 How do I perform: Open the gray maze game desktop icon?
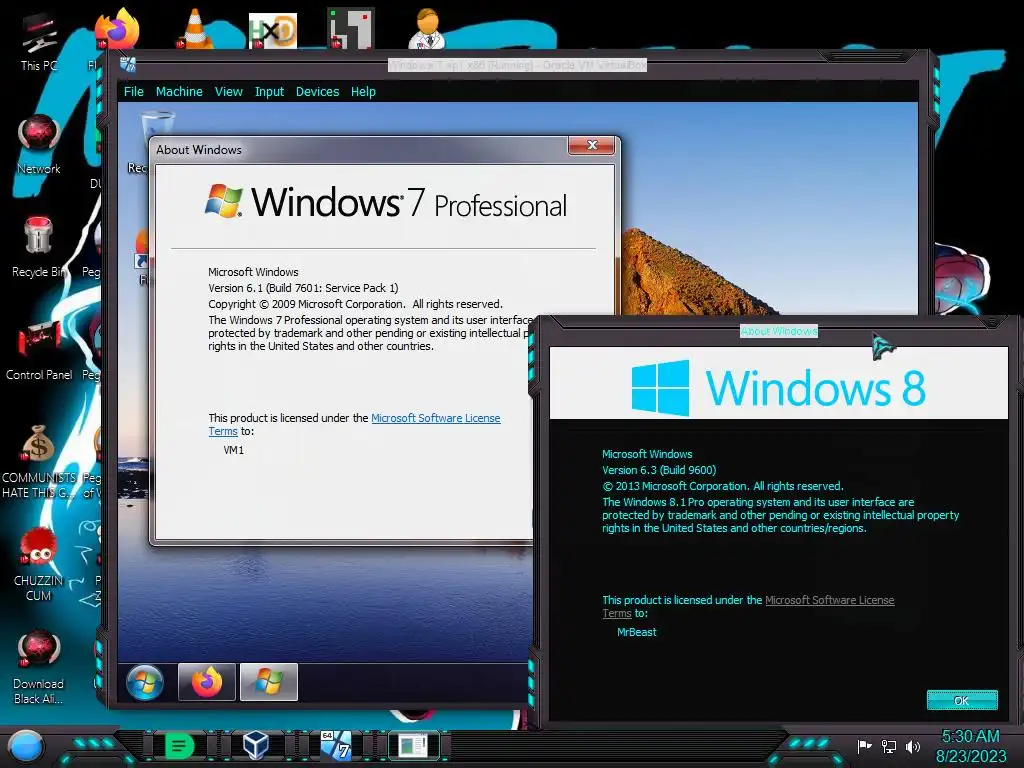pos(351,28)
